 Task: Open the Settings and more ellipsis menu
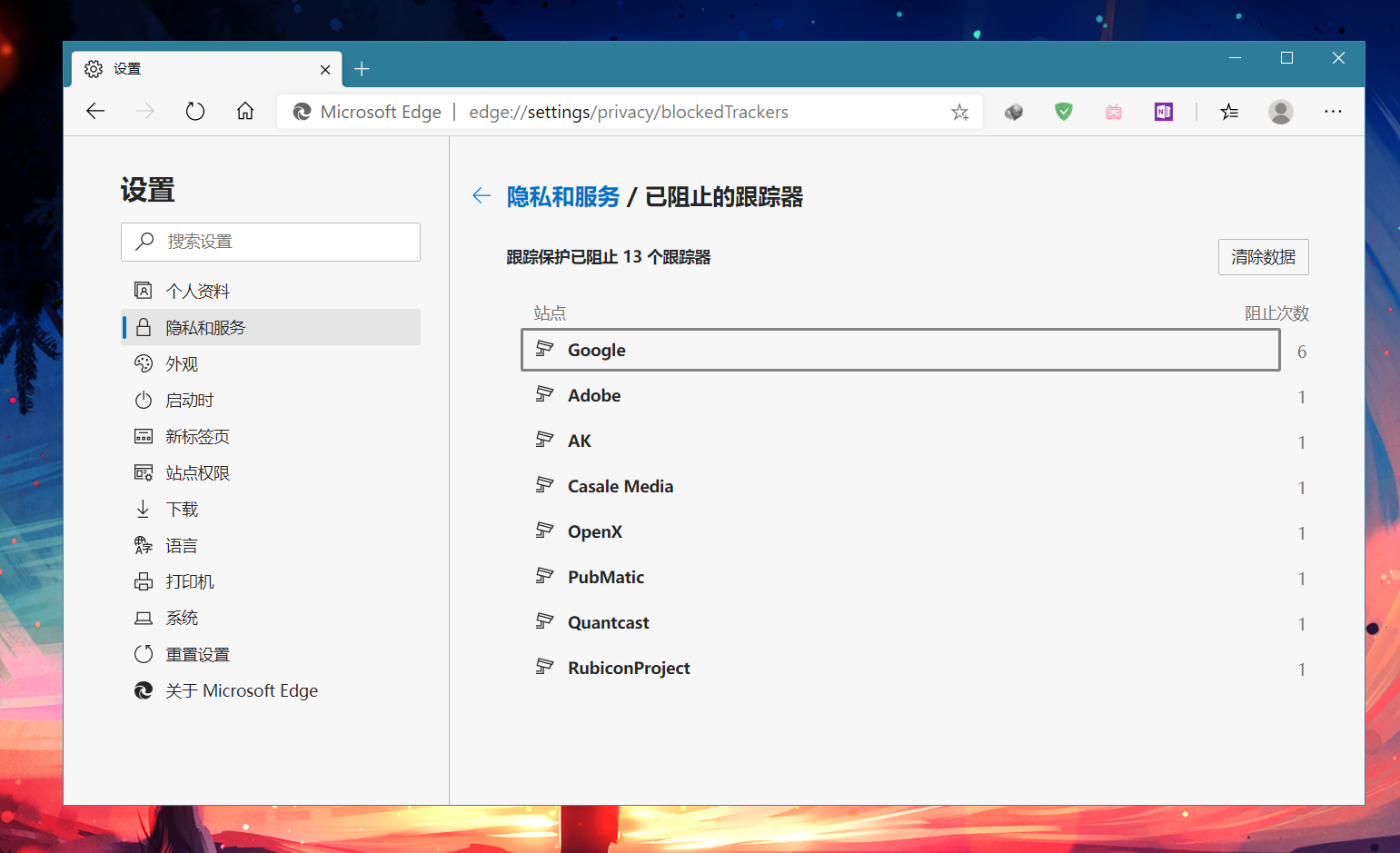coord(1333,112)
